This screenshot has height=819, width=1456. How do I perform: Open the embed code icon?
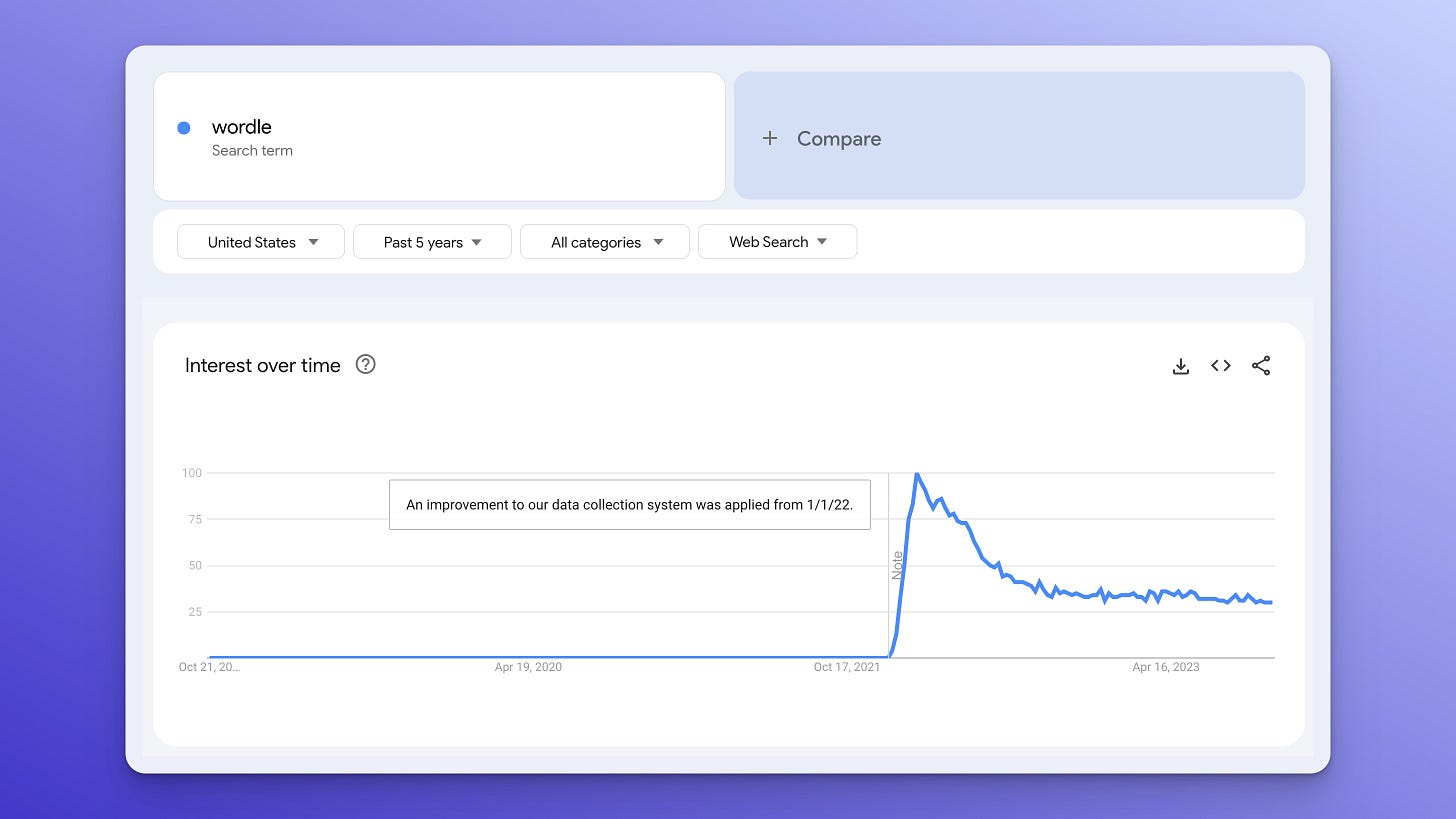[x=1221, y=366]
